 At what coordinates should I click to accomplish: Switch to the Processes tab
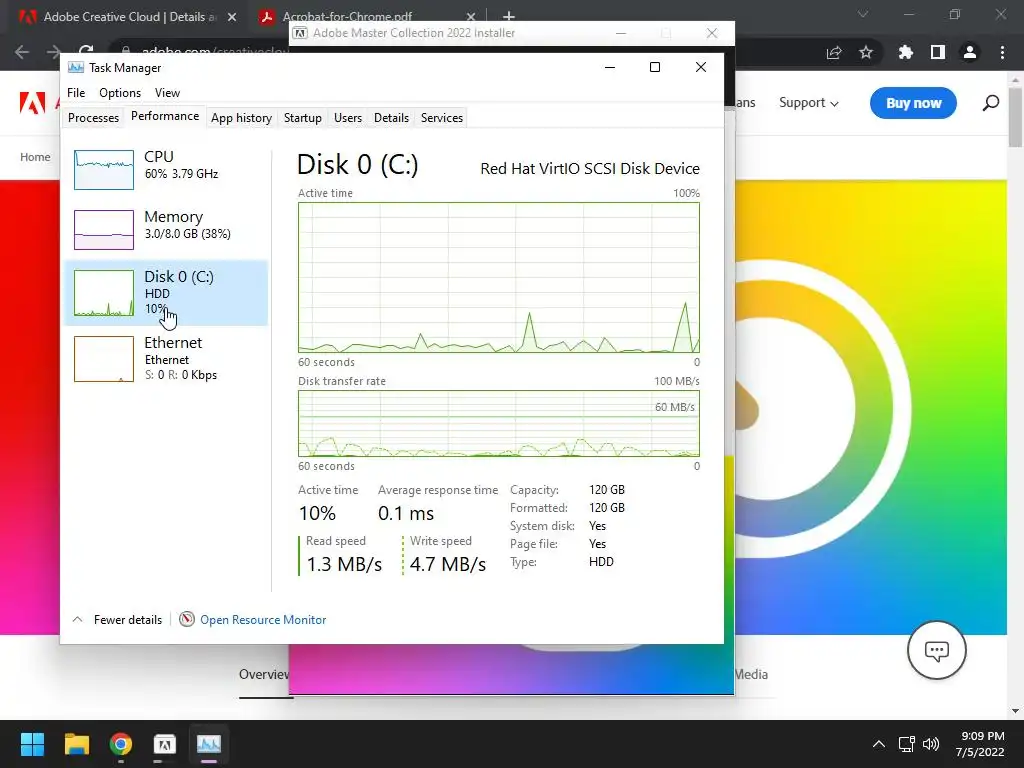coord(93,118)
